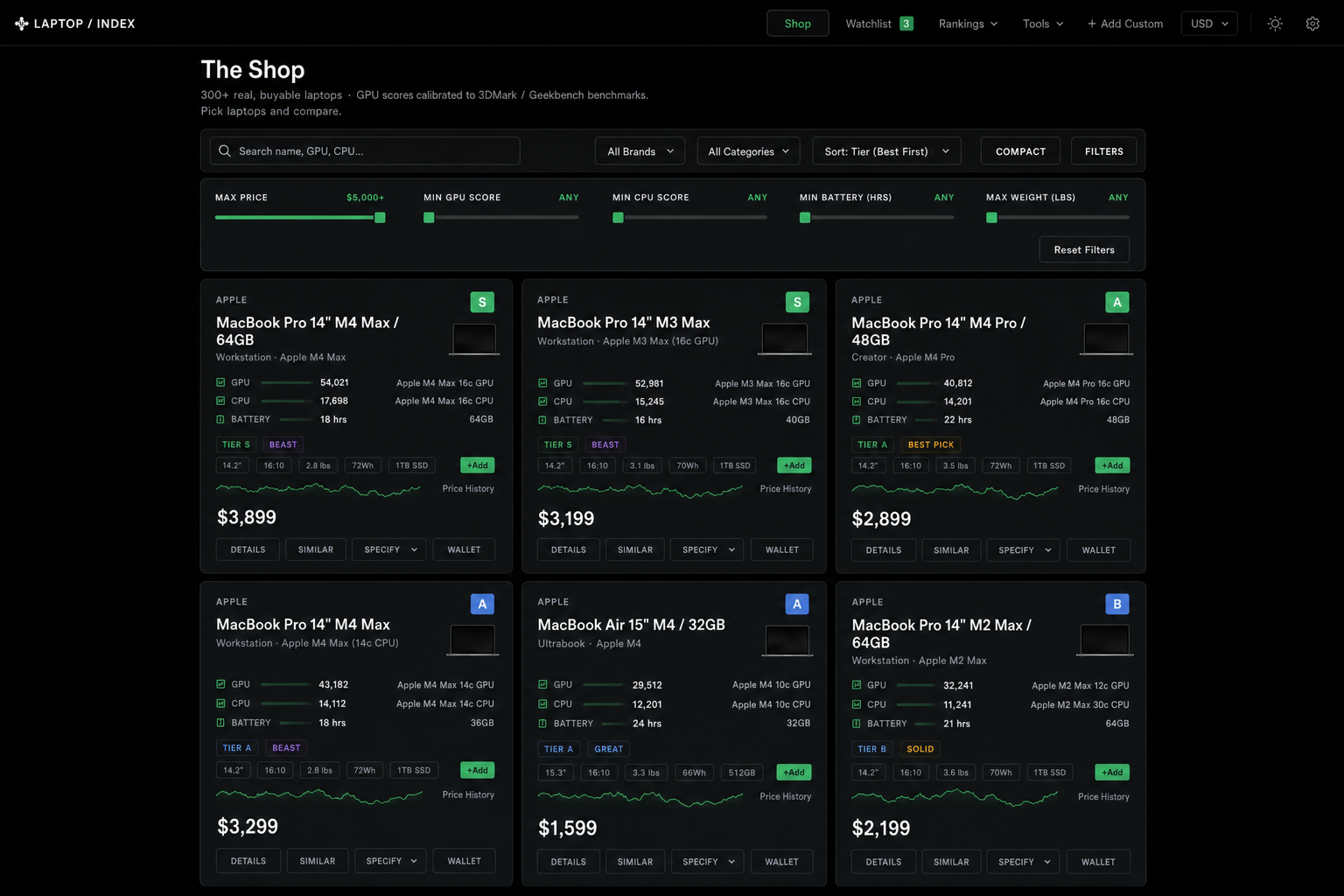Click the search magnifier icon
The image size is (1344, 896).
pos(225,150)
